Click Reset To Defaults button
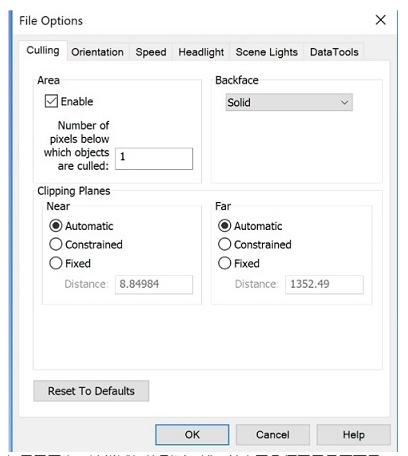Image resolution: width=408 pixels, height=456 pixels. pos(91,391)
